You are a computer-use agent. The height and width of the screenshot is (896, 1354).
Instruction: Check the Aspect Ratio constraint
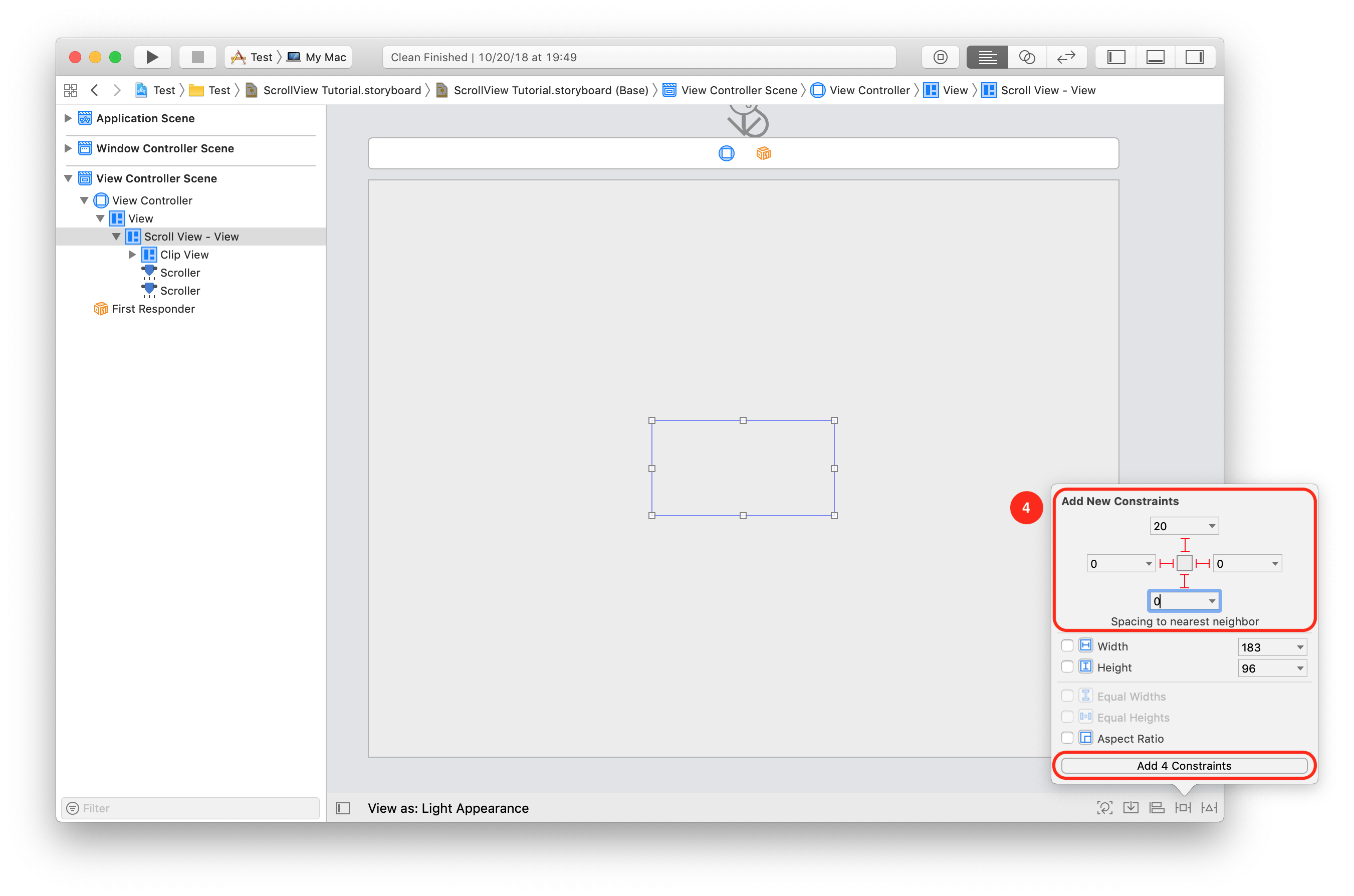point(1067,738)
